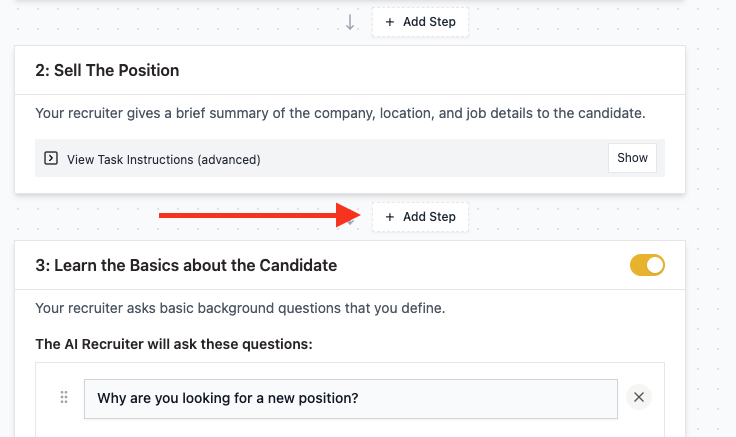Click the drag handle icon beside the question
Viewport: 736px width, 437px height.
click(x=64, y=398)
